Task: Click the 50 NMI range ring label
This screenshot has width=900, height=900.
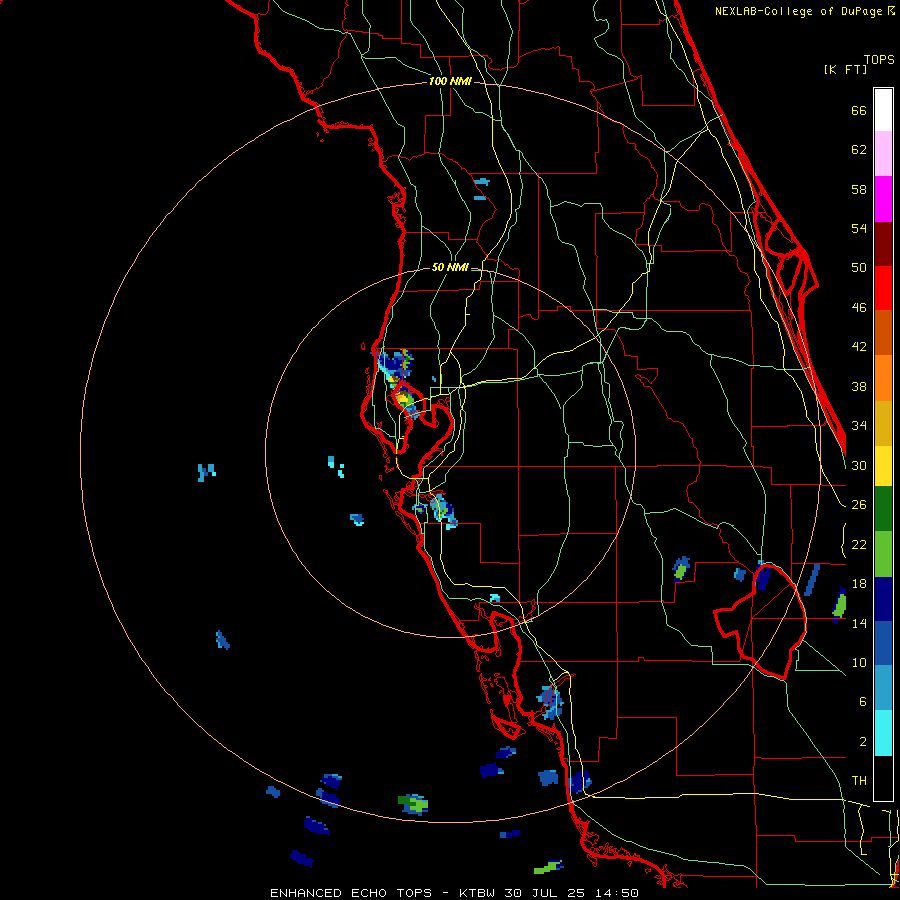Action: pos(450,267)
